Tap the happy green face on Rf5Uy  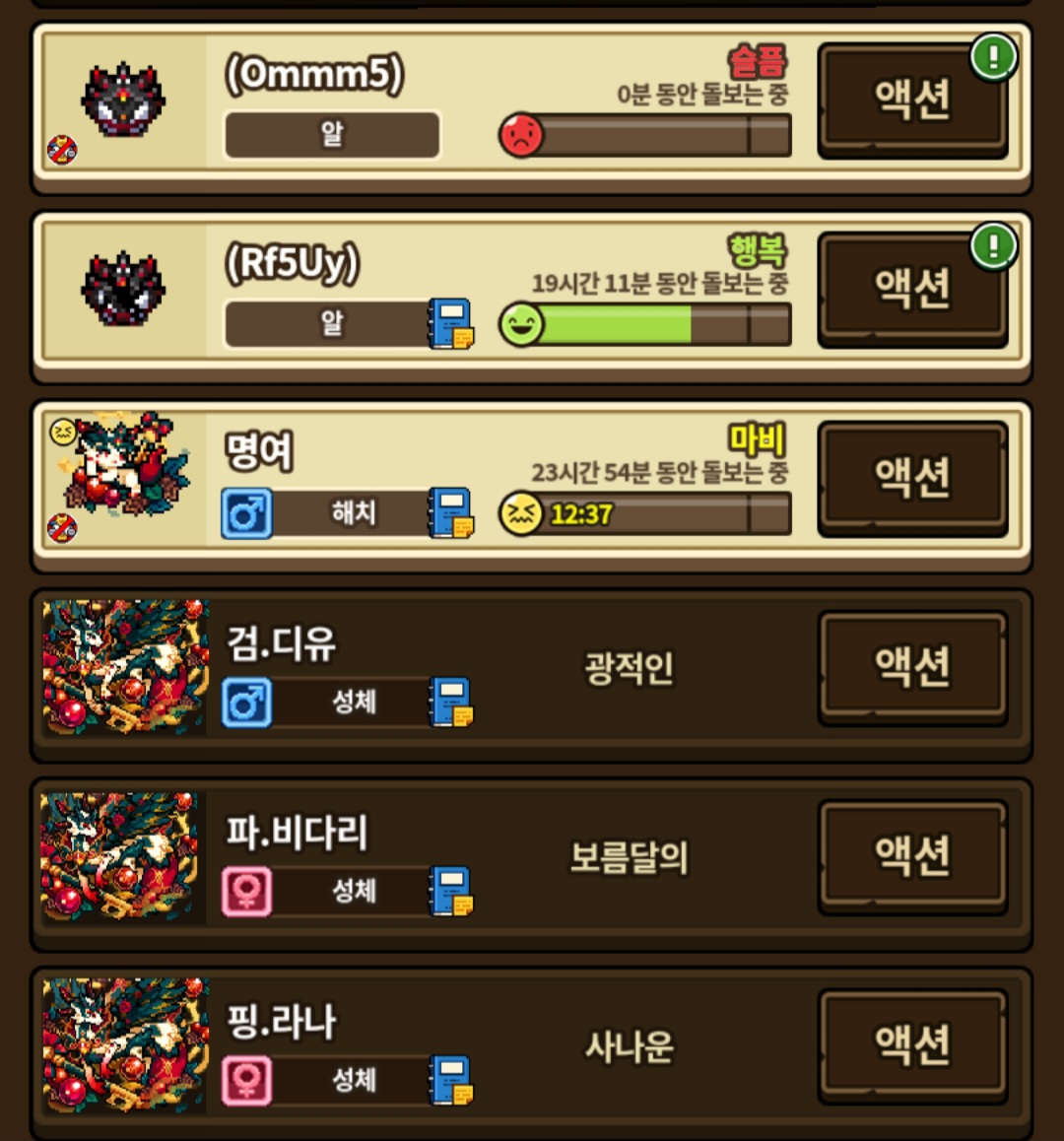[521, 324]
